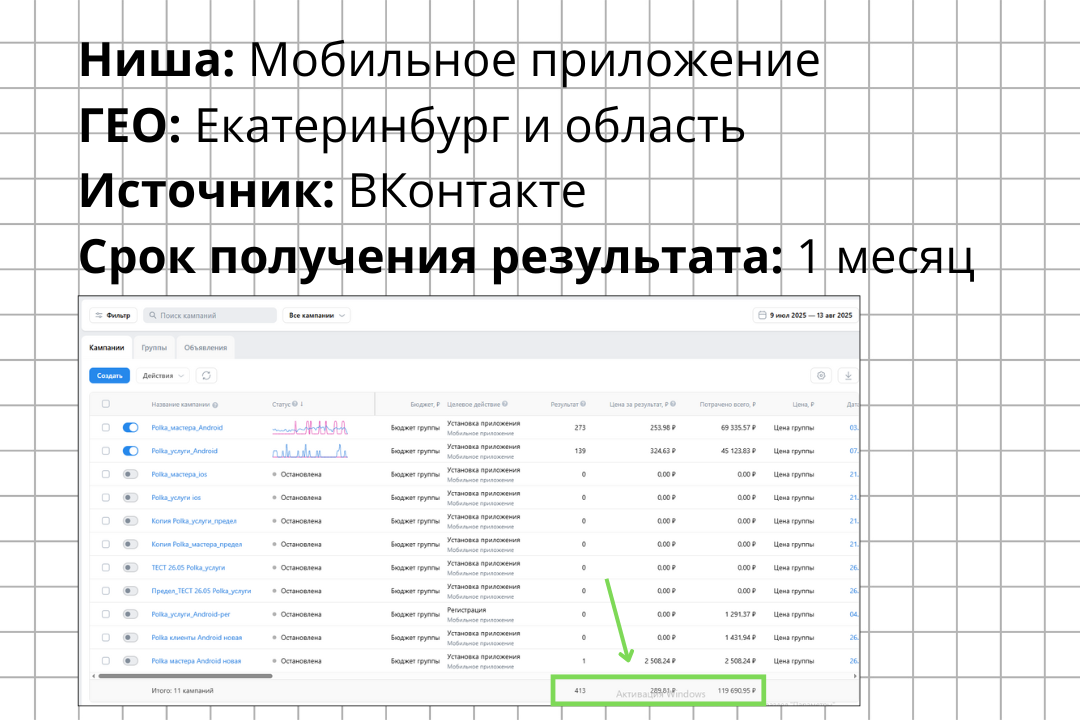Open campaign link Polka_услуги_Android
Screen dimensions: 1080x720
pos(184,451)
